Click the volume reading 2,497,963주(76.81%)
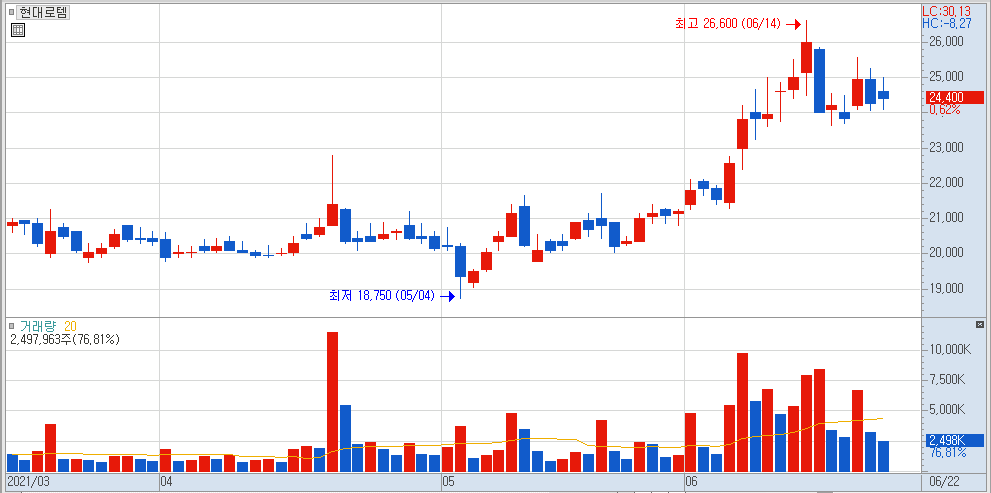Image resolution: width=991 pixels, height=493 pixels. point(65,339)
